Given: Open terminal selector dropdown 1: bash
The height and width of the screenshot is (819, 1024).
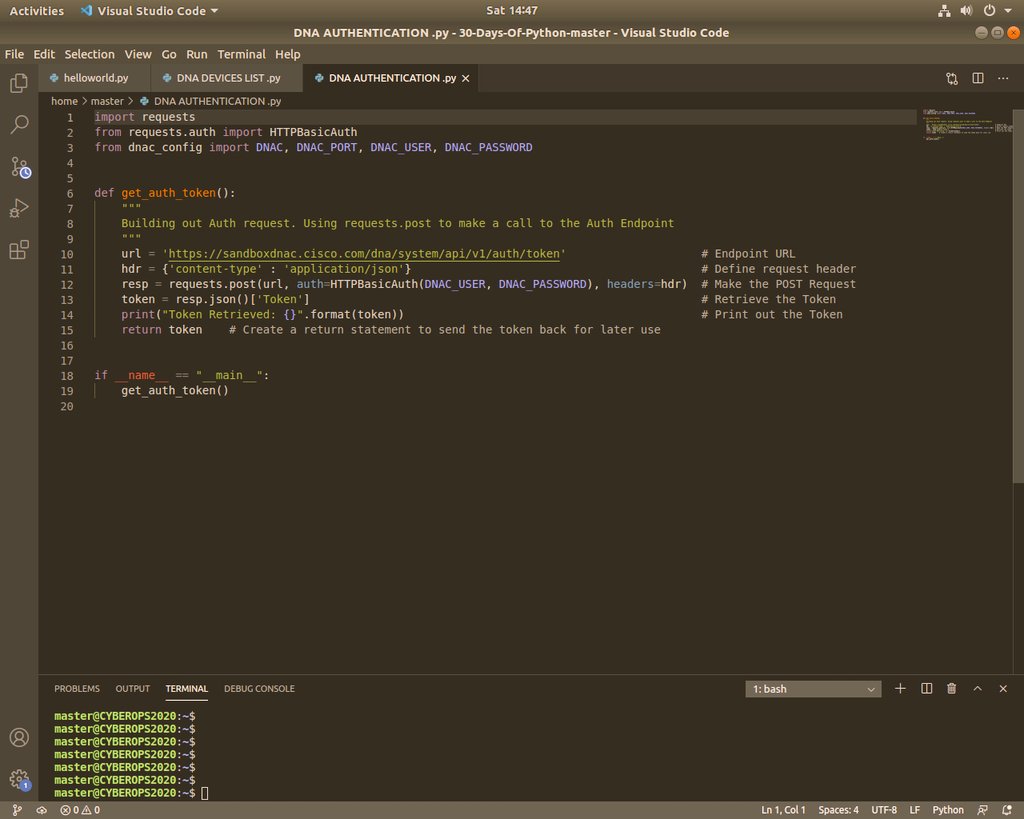Looking at the screenshot, I should click(813, 689).
